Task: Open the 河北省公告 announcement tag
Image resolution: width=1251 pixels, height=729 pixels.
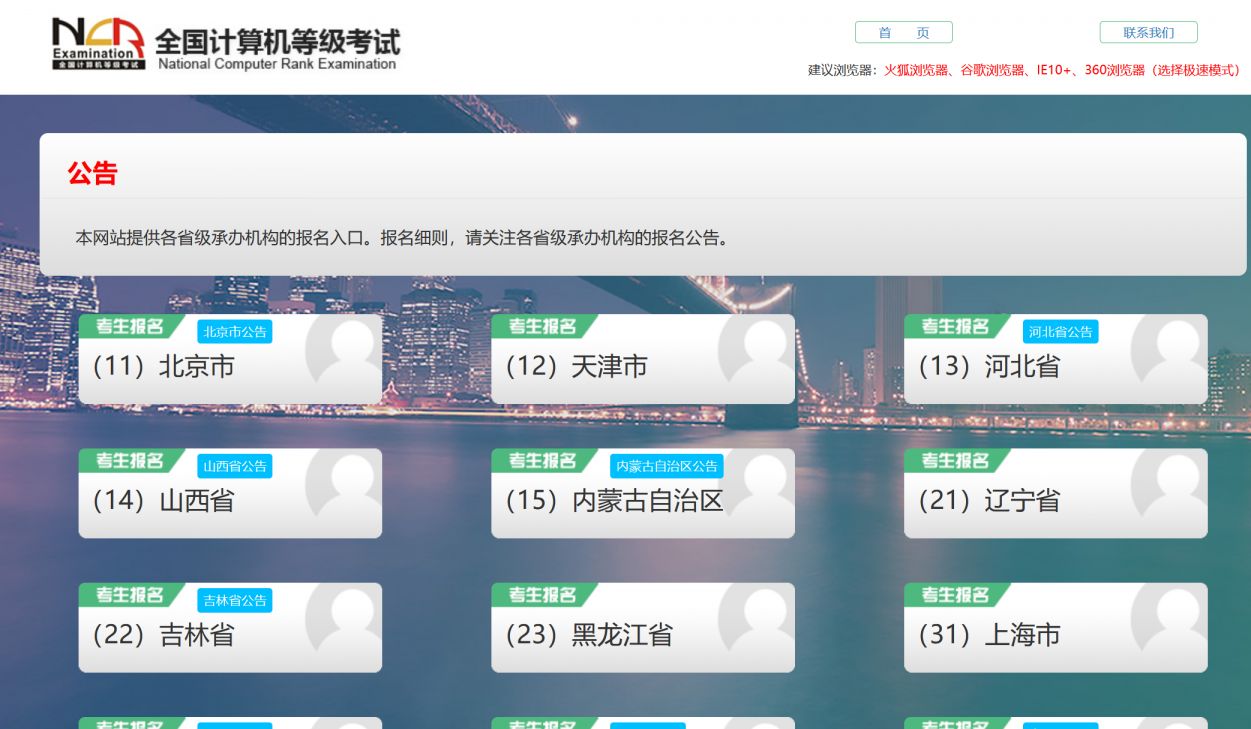Action: 1061,332
